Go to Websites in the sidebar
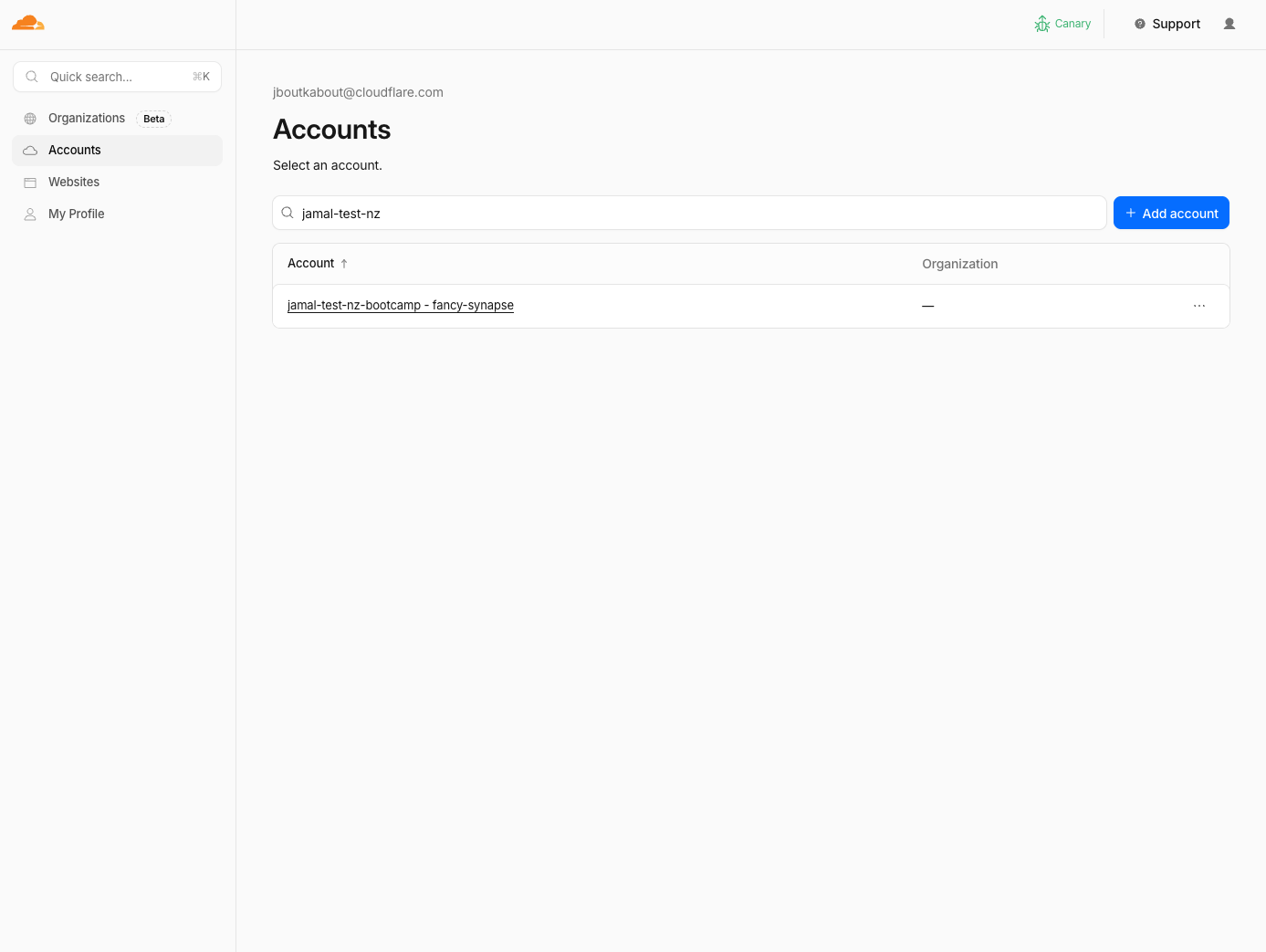The image size is (1266, 952). click(117, 183)
